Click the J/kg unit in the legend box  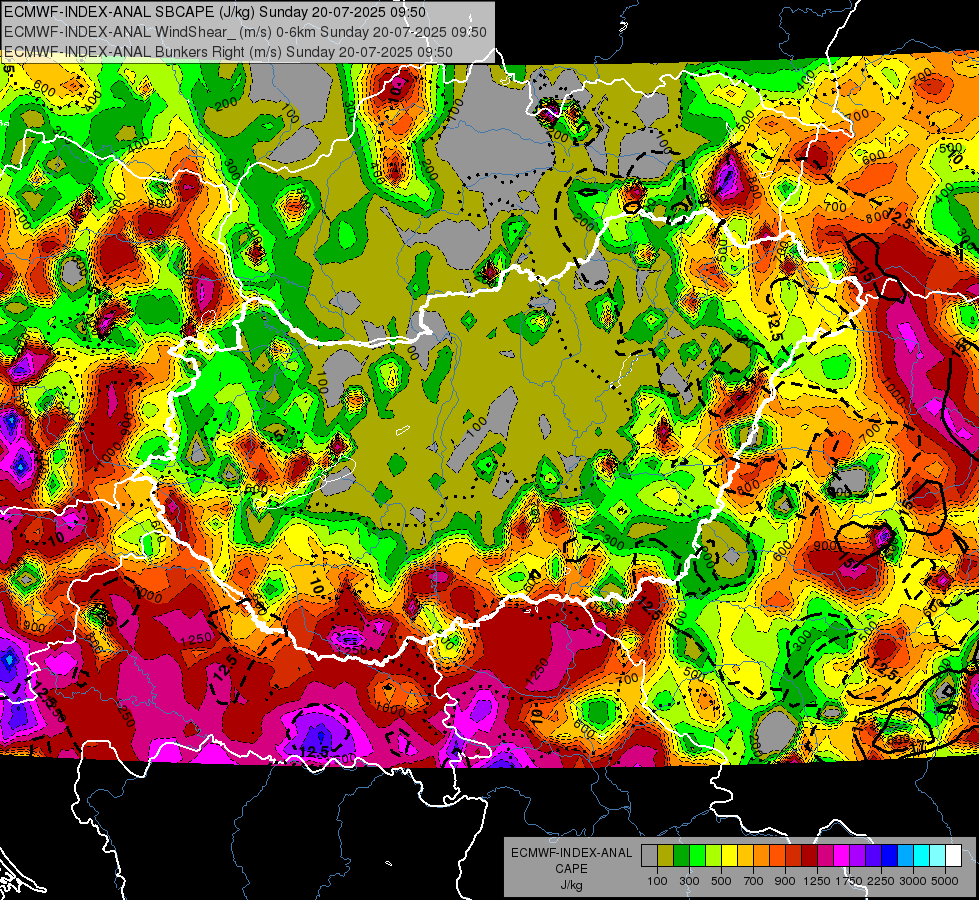(x=572, y=885)
